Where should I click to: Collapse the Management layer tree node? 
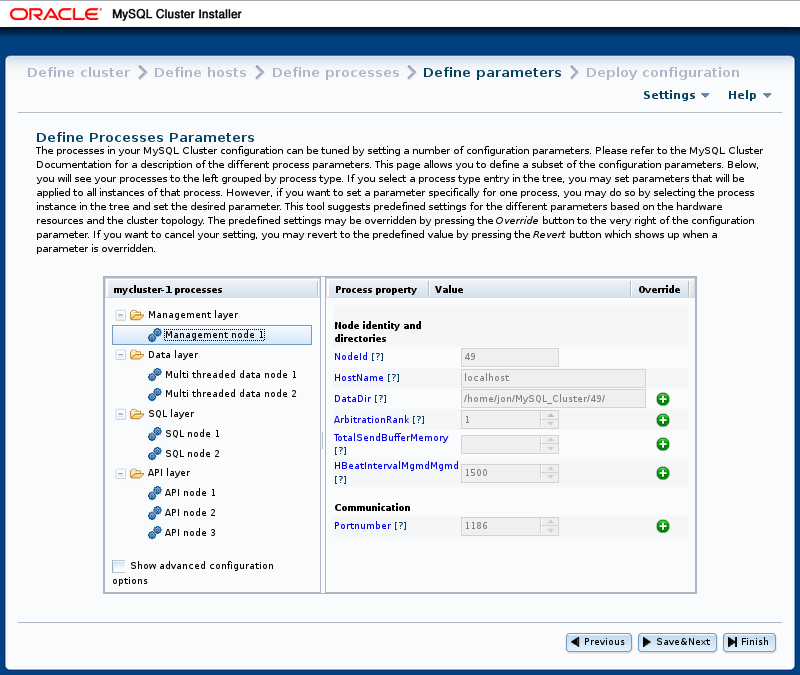(121, 315)
